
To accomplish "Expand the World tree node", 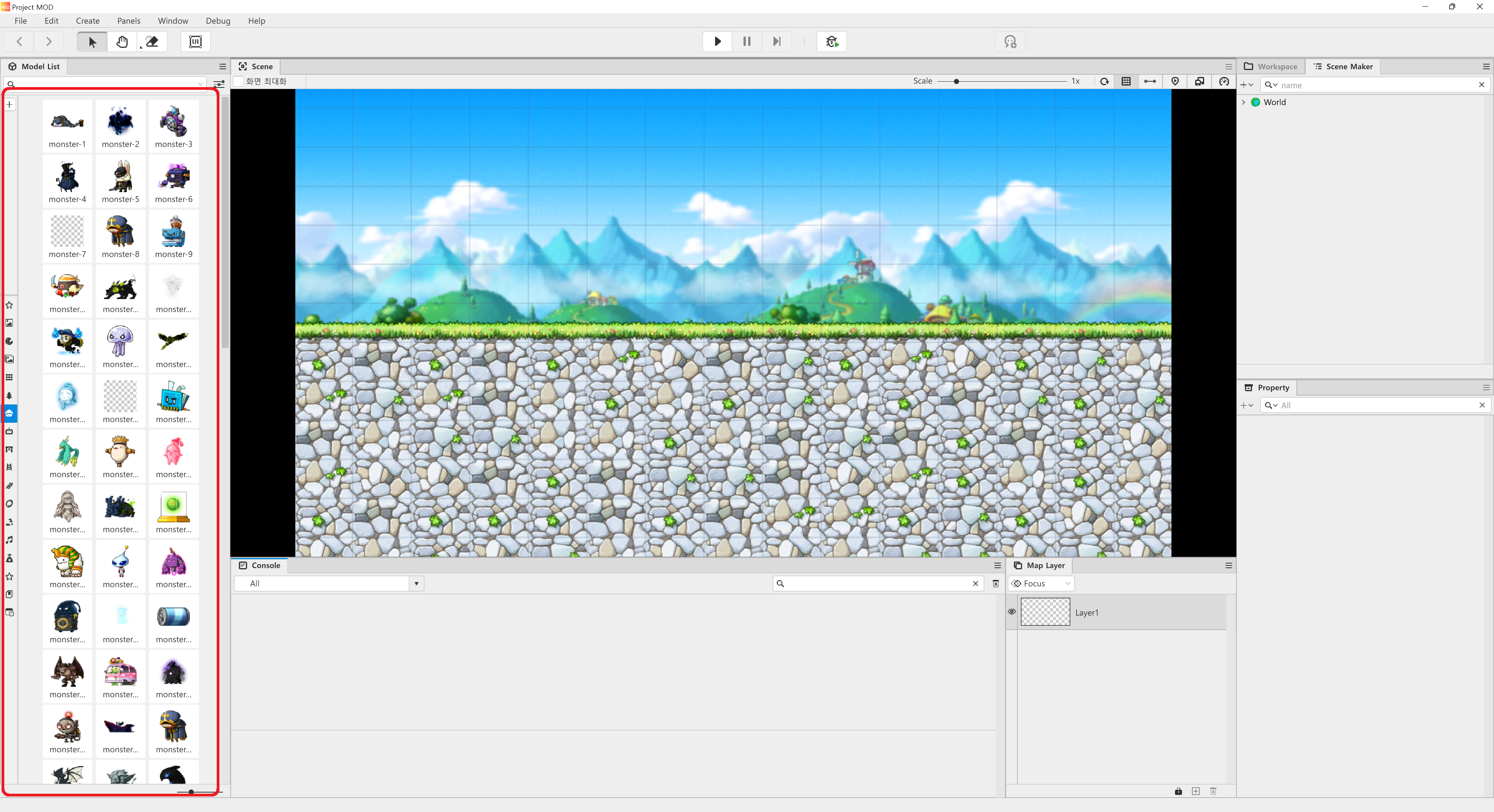I will click(1243, 102).
